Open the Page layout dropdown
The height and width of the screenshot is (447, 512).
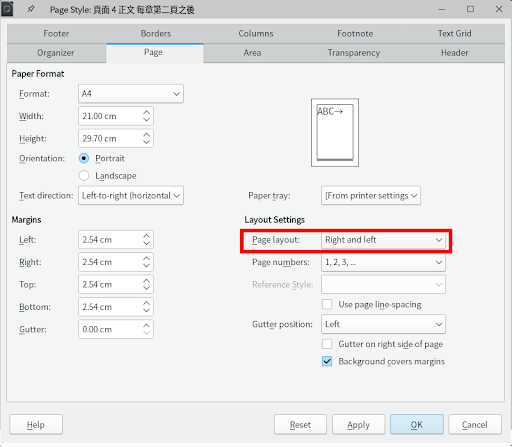click(x=383, y=240)
